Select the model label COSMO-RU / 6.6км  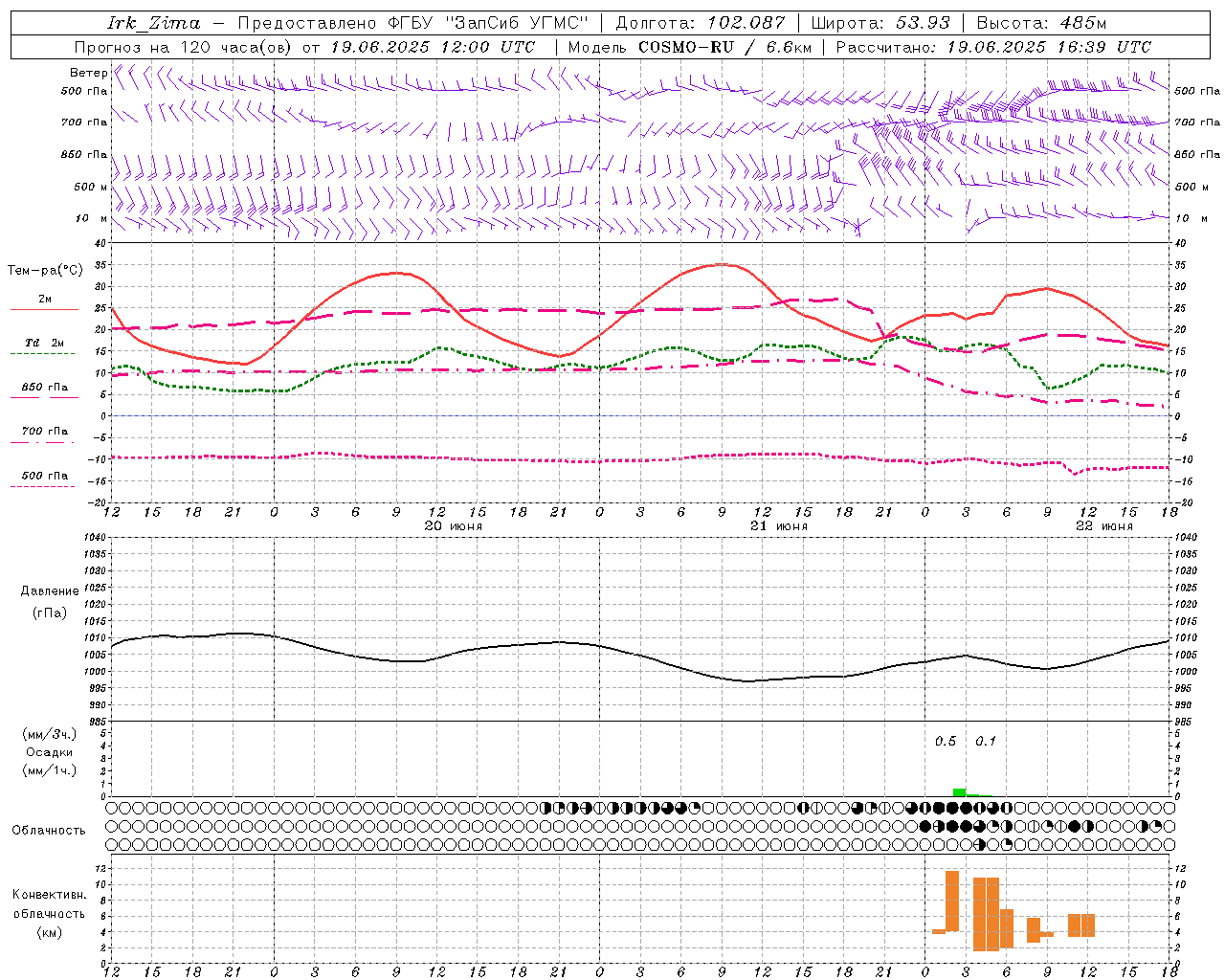[724, 47]
